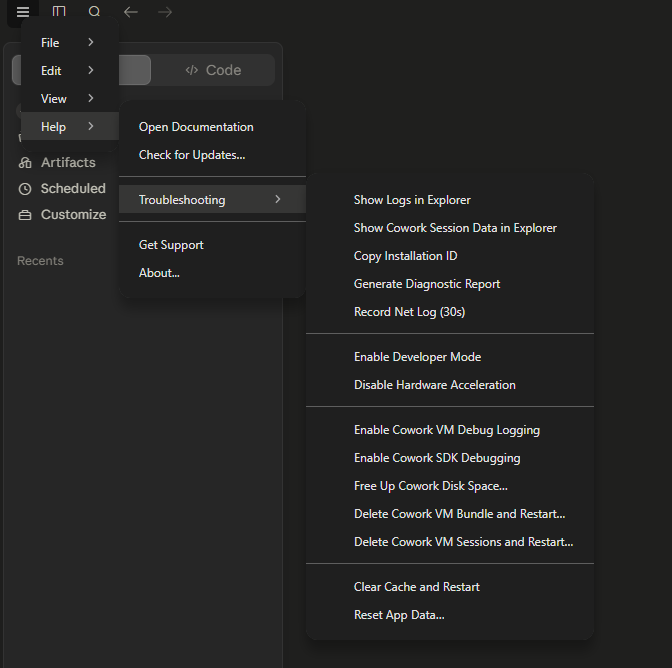This screenshot has width=672, height=668.
Task: Toggle Disable Hardware Acceleration
Action: point(450,385)
